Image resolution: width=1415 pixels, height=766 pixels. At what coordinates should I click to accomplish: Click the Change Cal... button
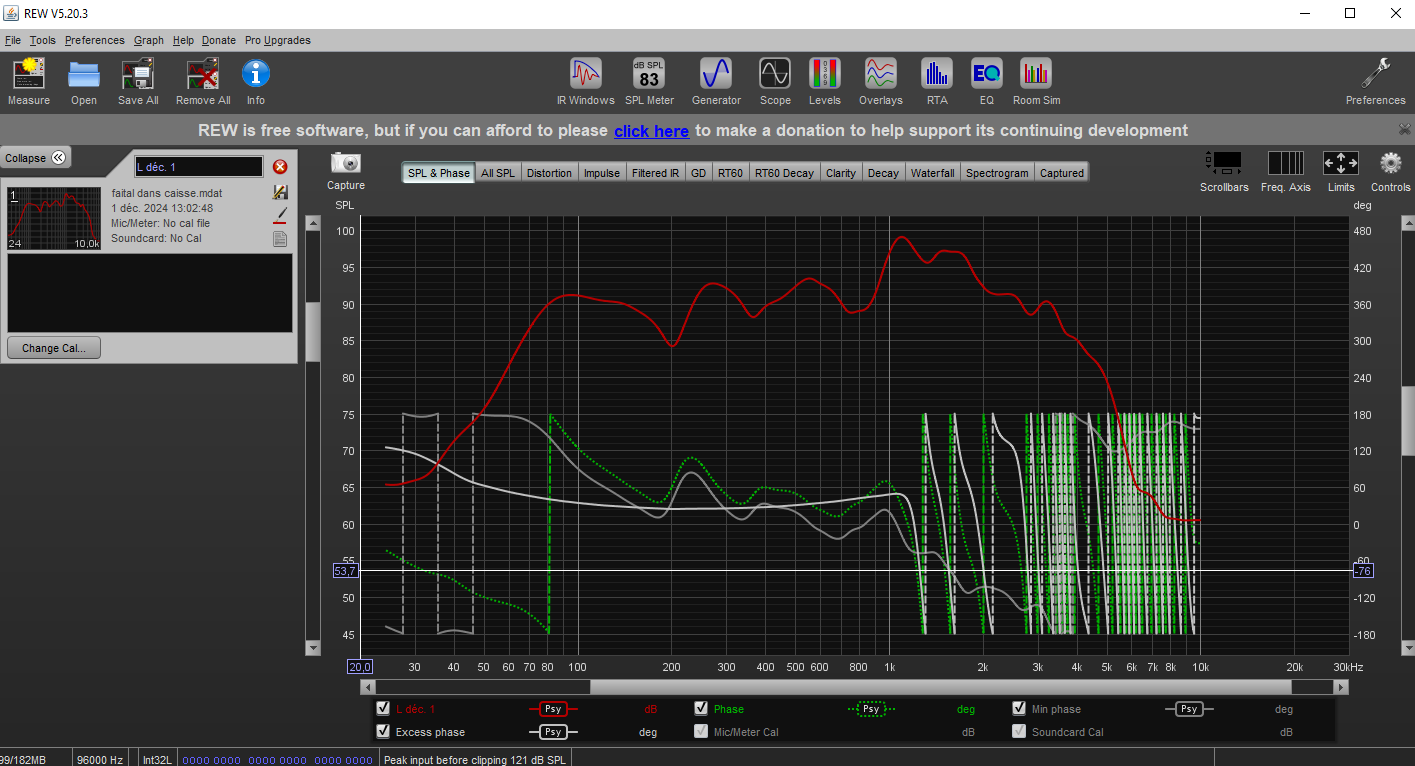[54, 348]
